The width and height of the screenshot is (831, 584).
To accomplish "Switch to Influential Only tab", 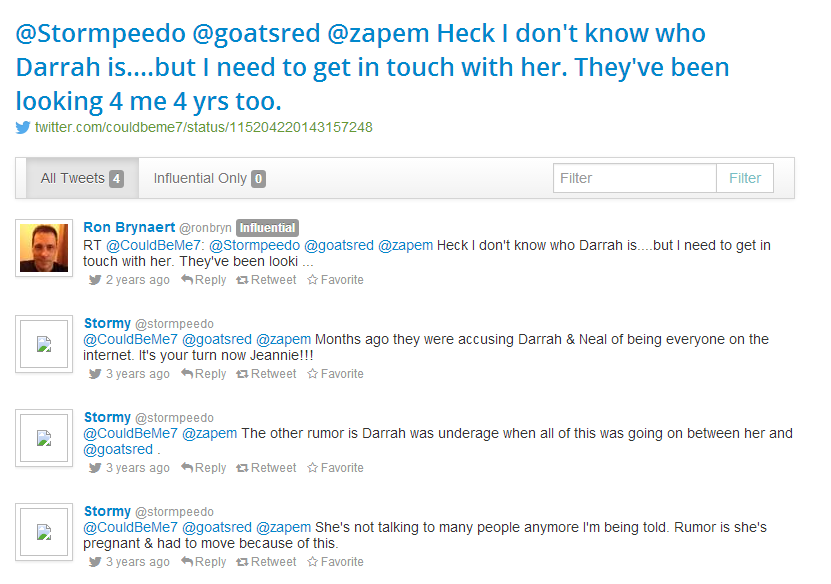I will point(208,178).
